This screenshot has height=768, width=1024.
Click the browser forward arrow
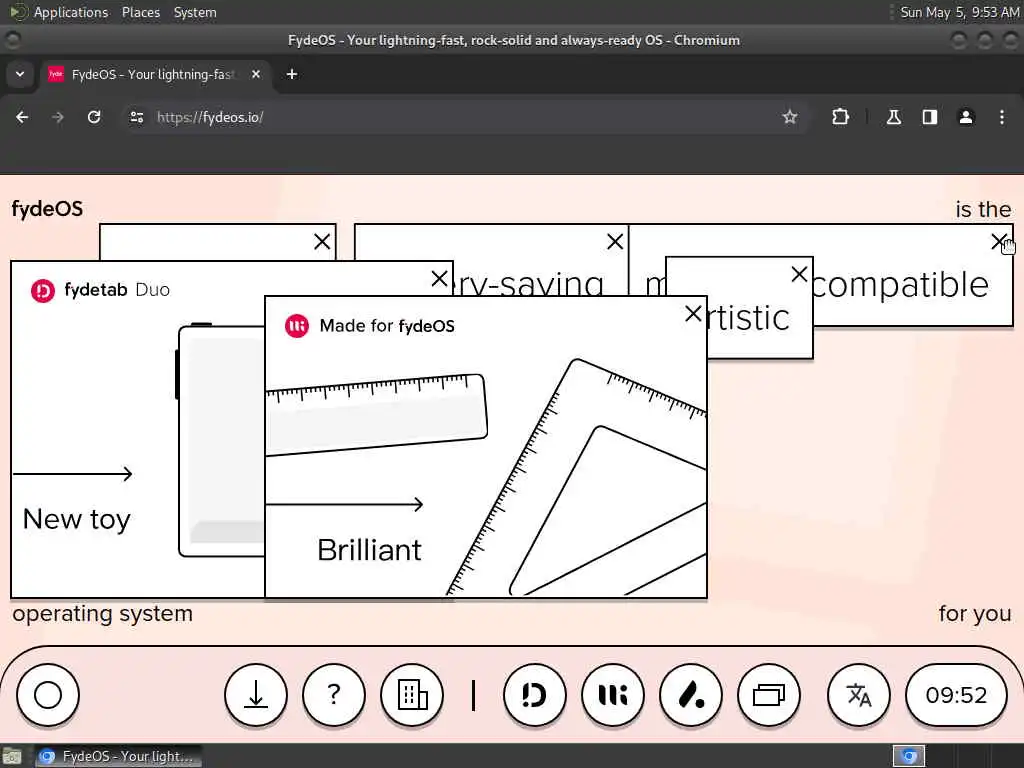click(58, 117)
